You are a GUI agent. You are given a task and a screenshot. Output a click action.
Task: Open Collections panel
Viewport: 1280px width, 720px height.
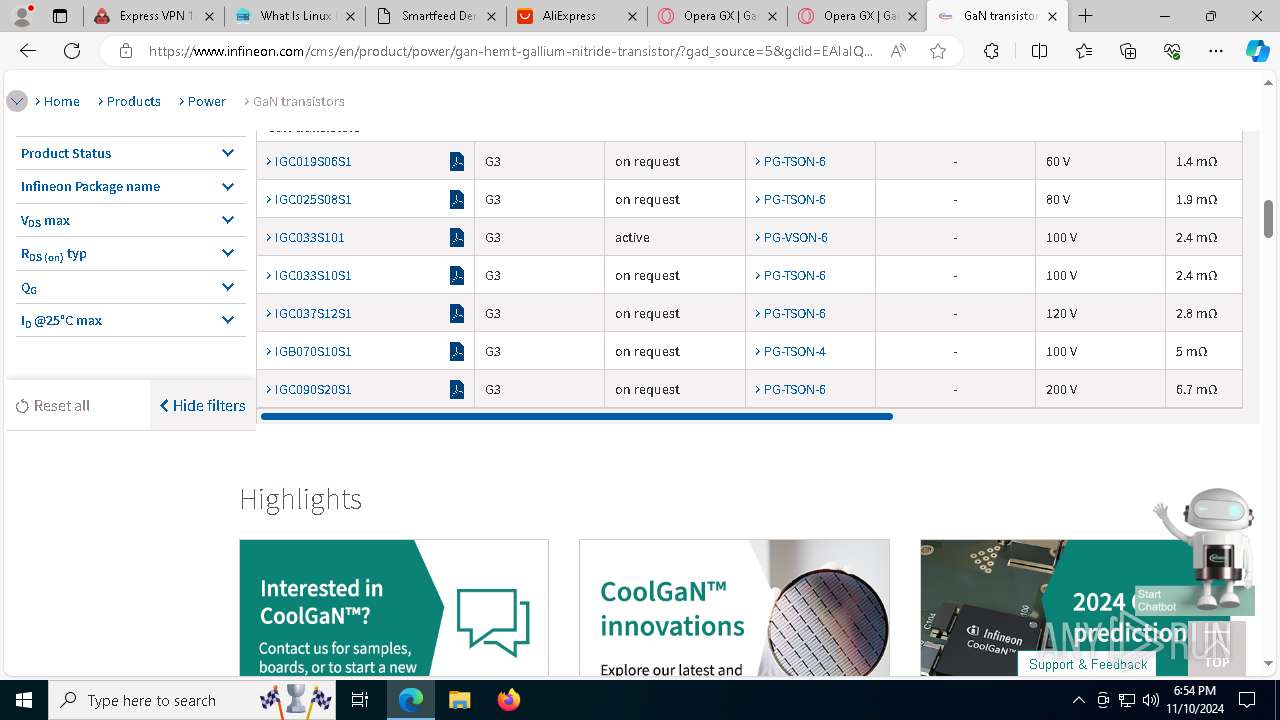pyautogui.click(x=1128, y=51)
